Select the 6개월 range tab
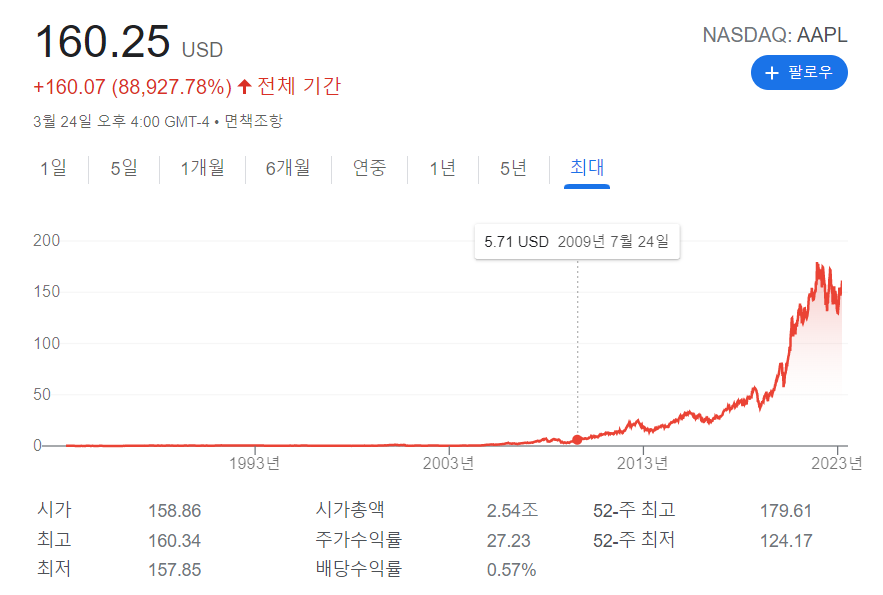This screenshot has width=883, height=595. coord(288,168)
